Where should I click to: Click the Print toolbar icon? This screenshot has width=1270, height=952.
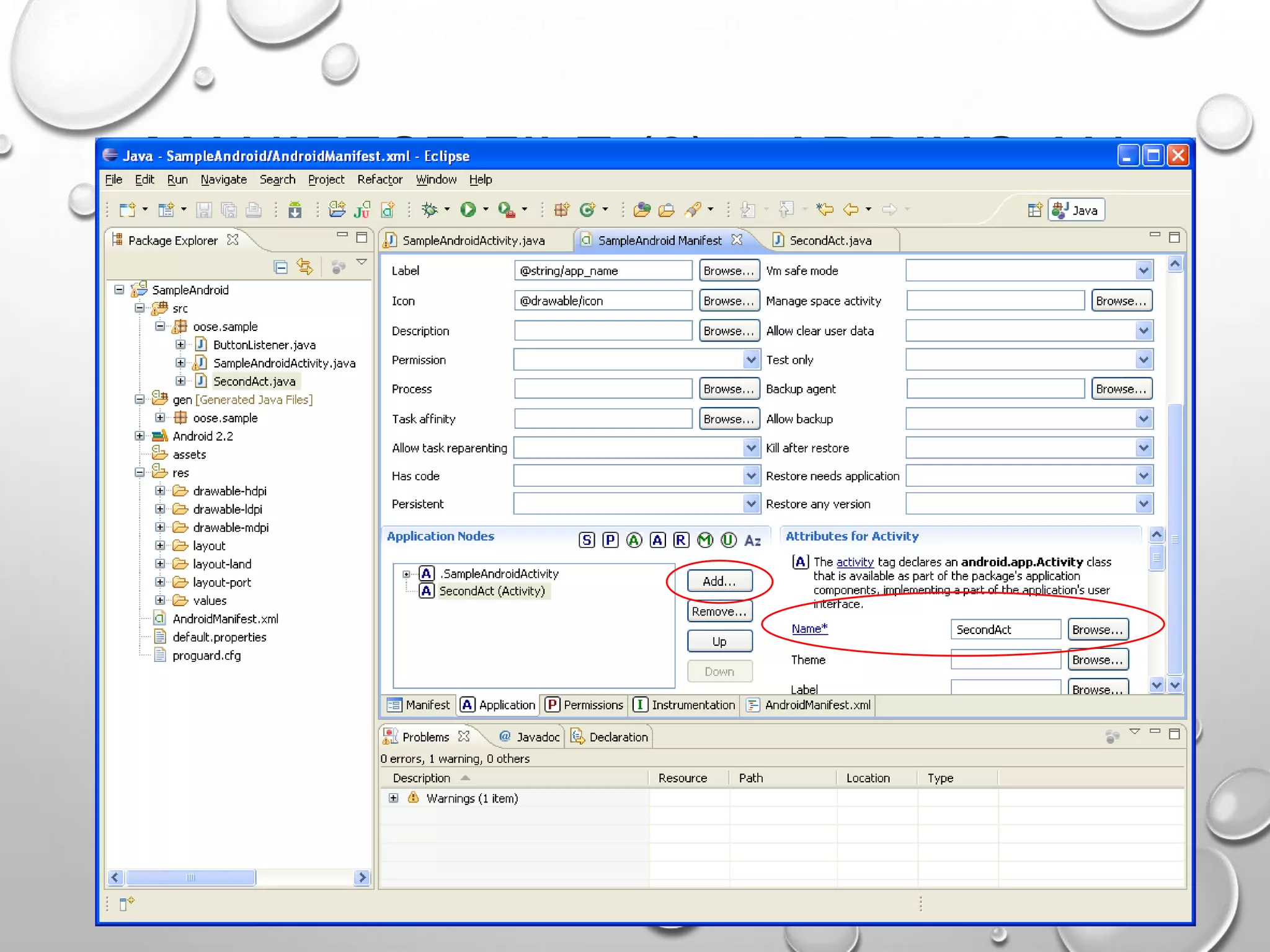pyautogui.click(x=253, y=210)
